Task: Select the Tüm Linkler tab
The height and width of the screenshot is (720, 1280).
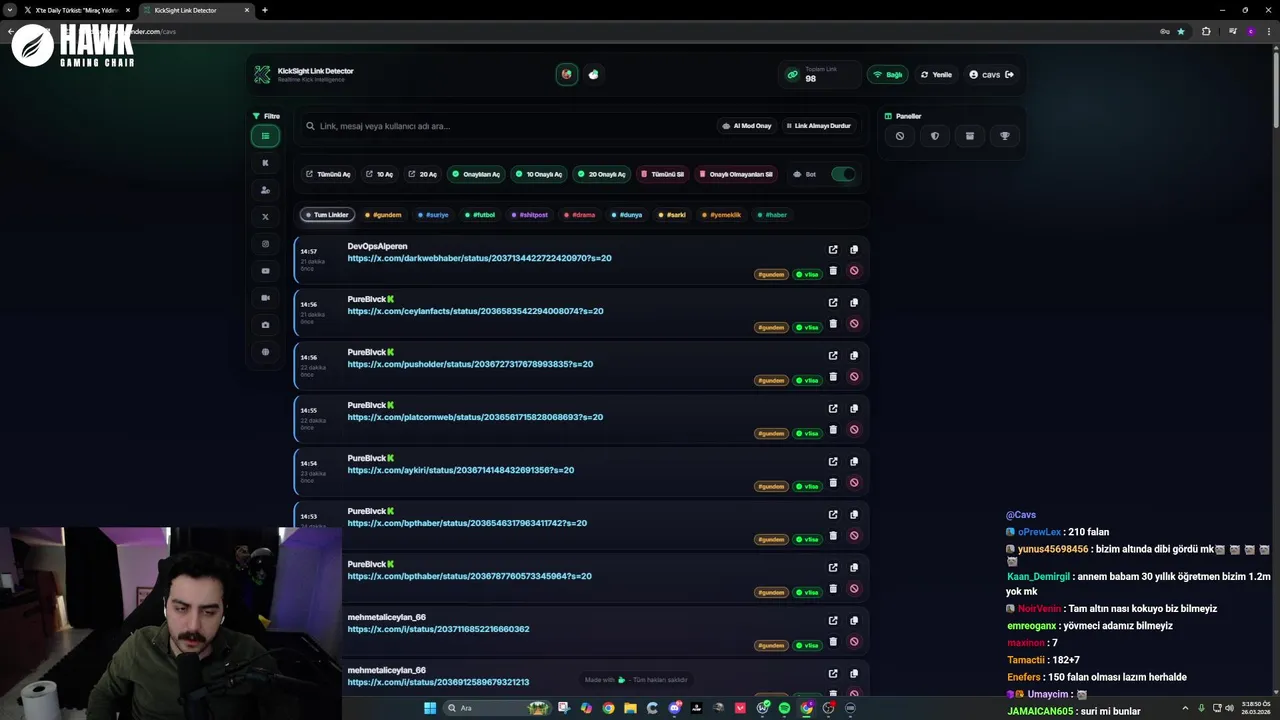Action: click(327, 215)
